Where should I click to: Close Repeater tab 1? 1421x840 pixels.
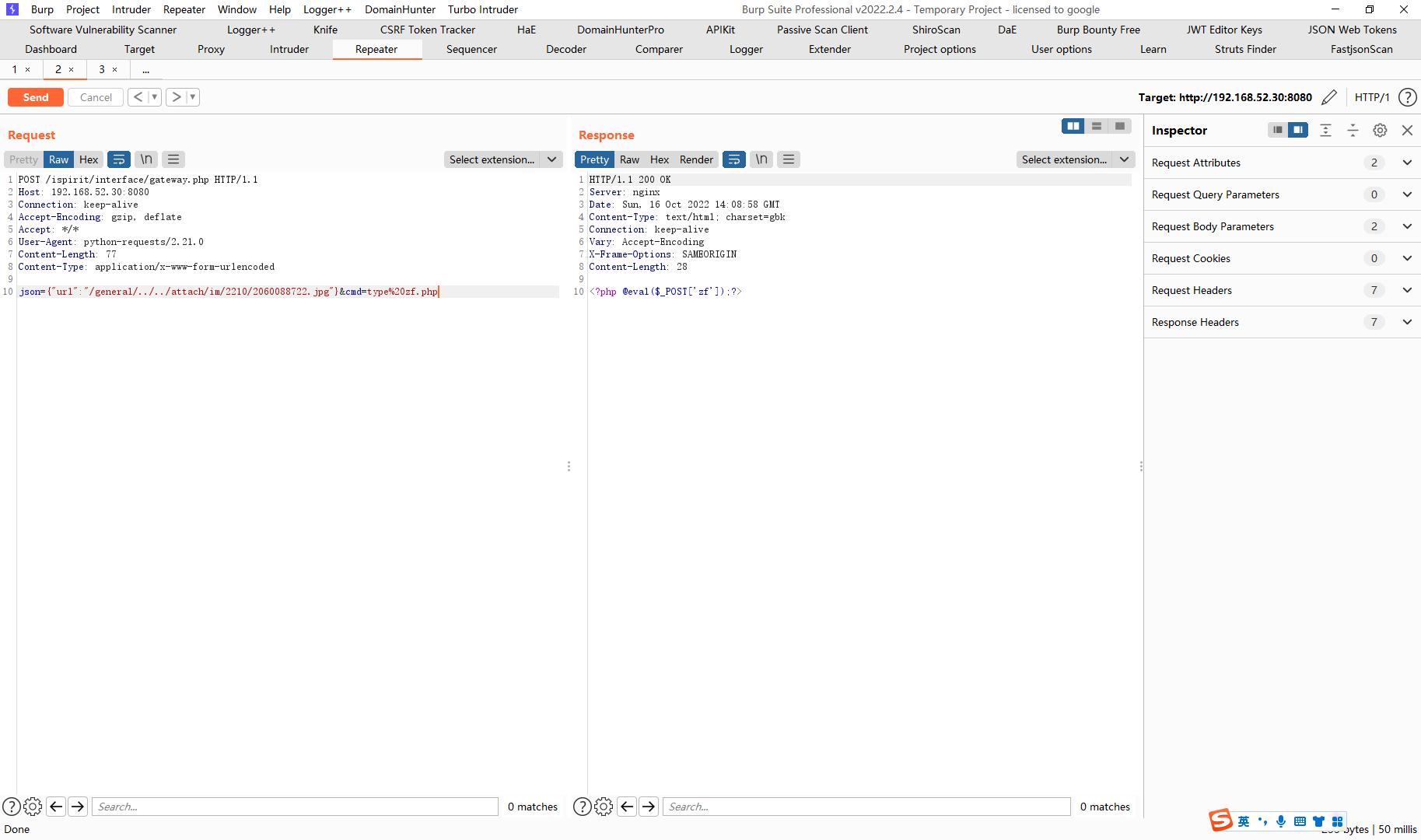tap(28, 69)
